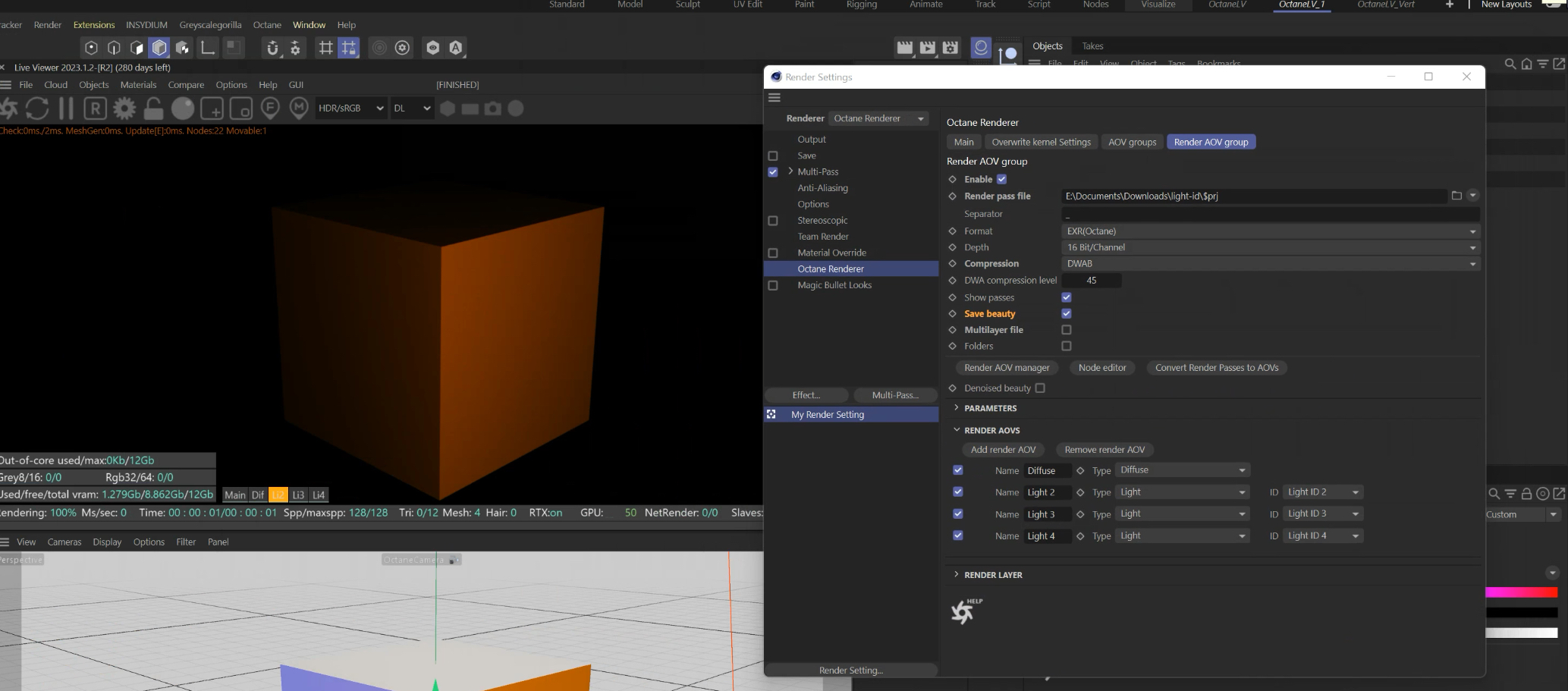The width and height of the screenshot is (1568, 691).
Task: Click the Render Region R icon
Action: point(95,108)
